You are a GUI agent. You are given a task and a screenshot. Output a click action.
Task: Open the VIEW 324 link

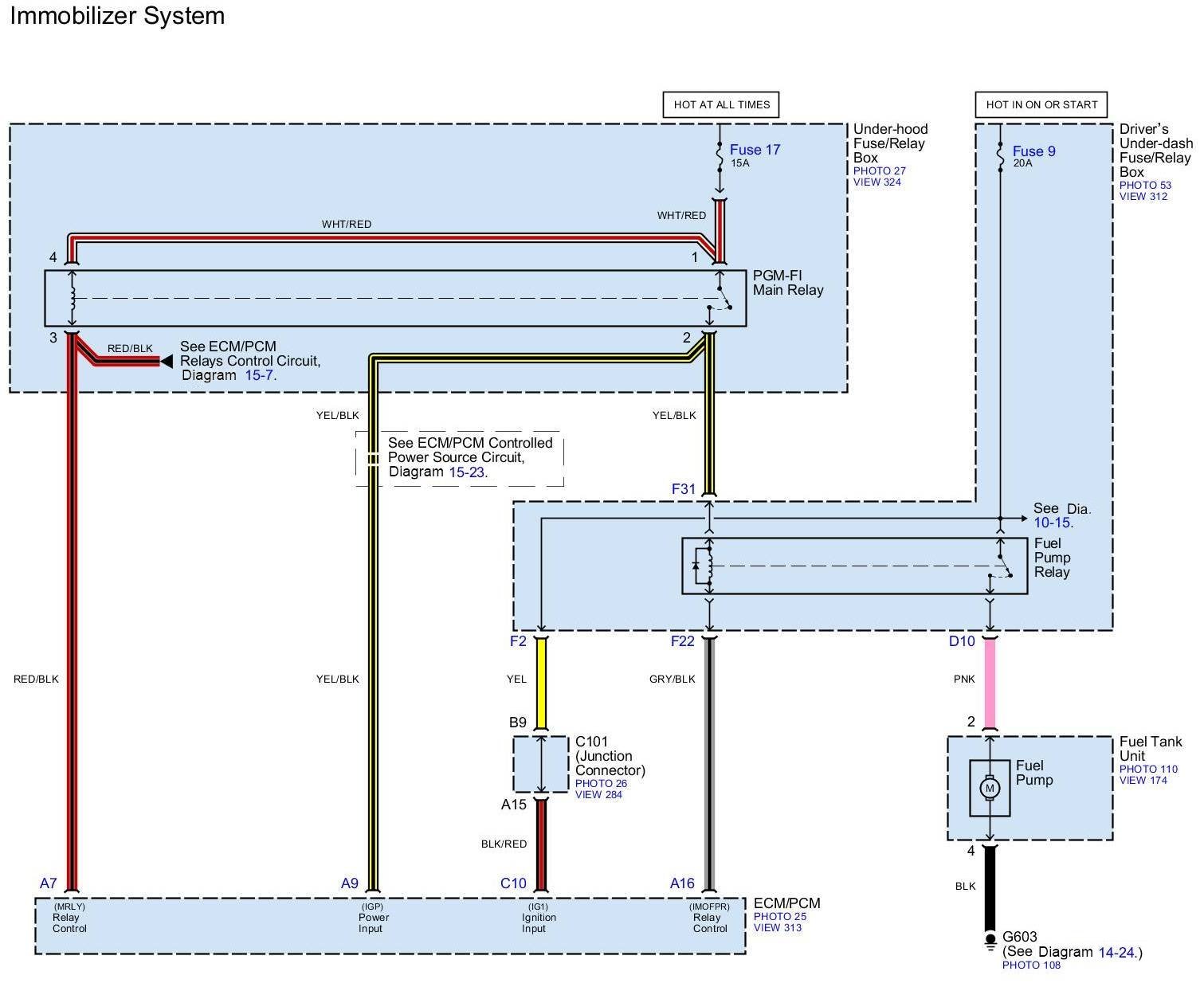pyautogui.click(x=877, y=182)
